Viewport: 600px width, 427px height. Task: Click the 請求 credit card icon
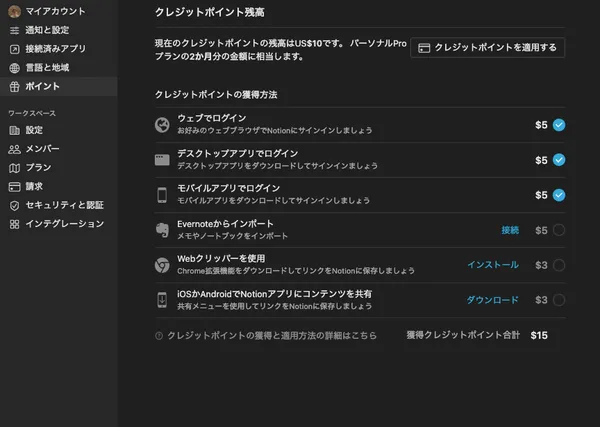(x=15, y=187)
